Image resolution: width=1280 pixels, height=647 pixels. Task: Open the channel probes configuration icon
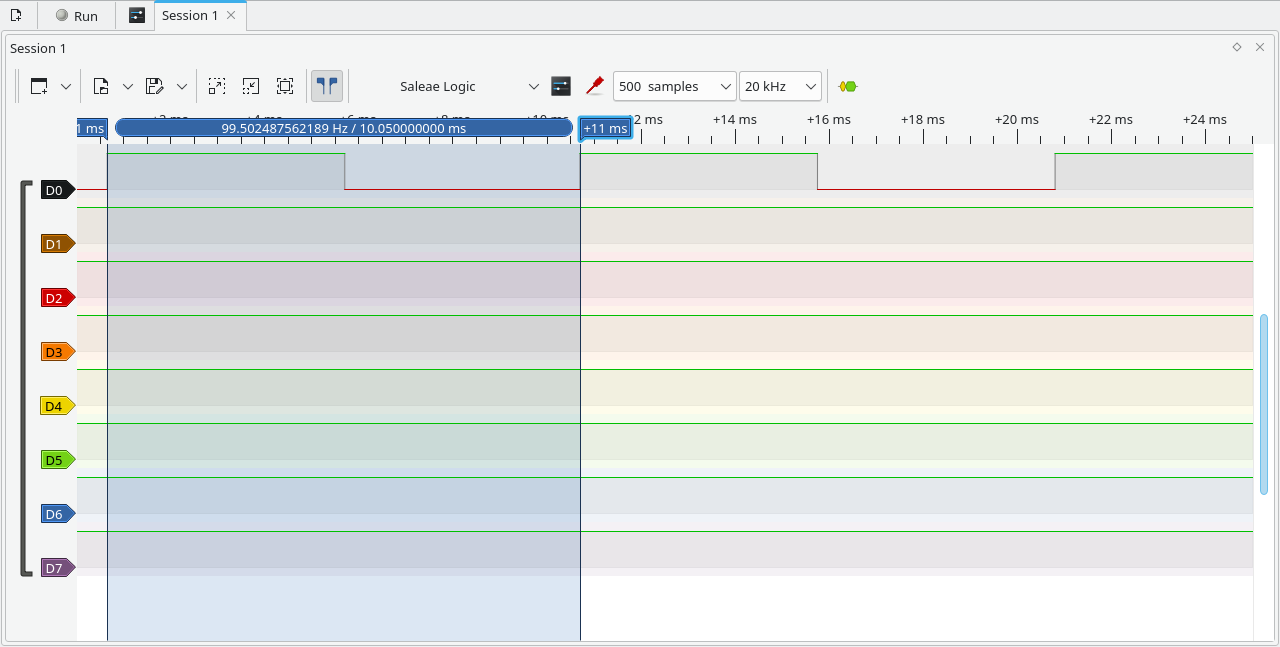[595, 86]
